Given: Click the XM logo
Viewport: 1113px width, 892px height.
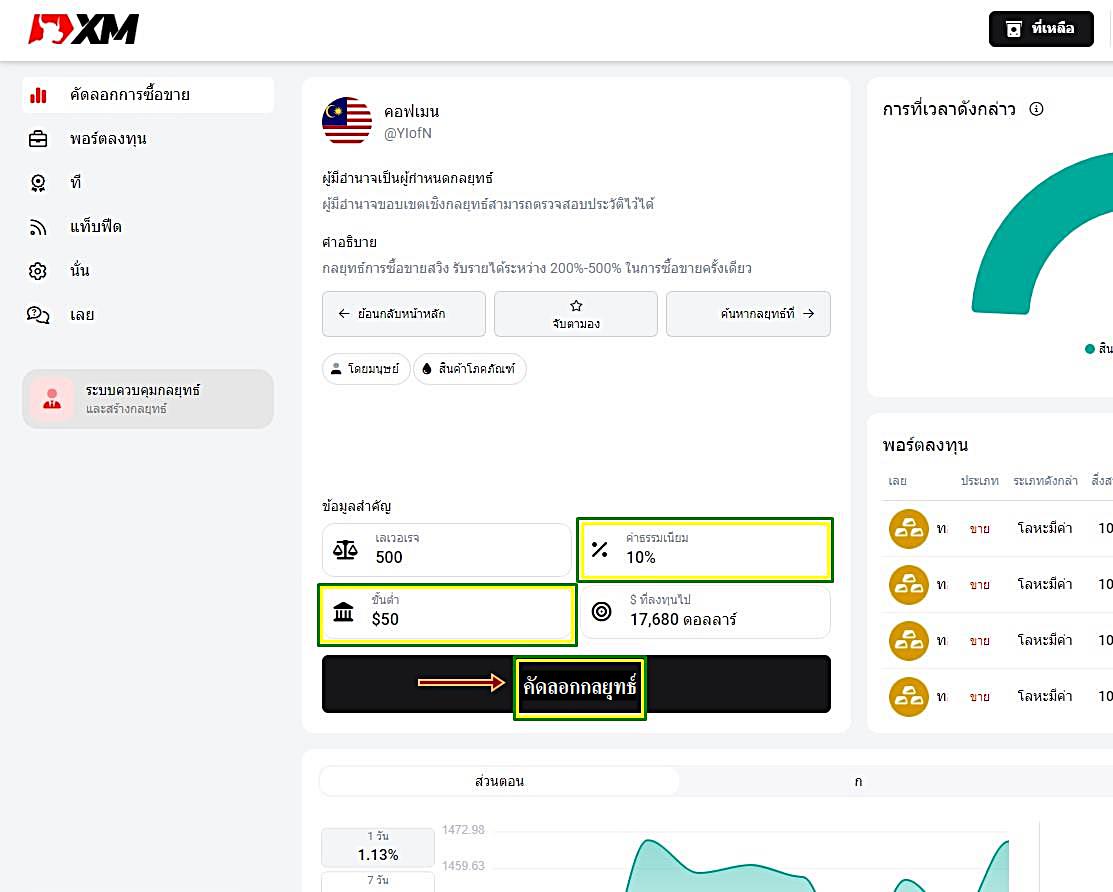Looking at the screenshot, I should (x=84, y=29).
